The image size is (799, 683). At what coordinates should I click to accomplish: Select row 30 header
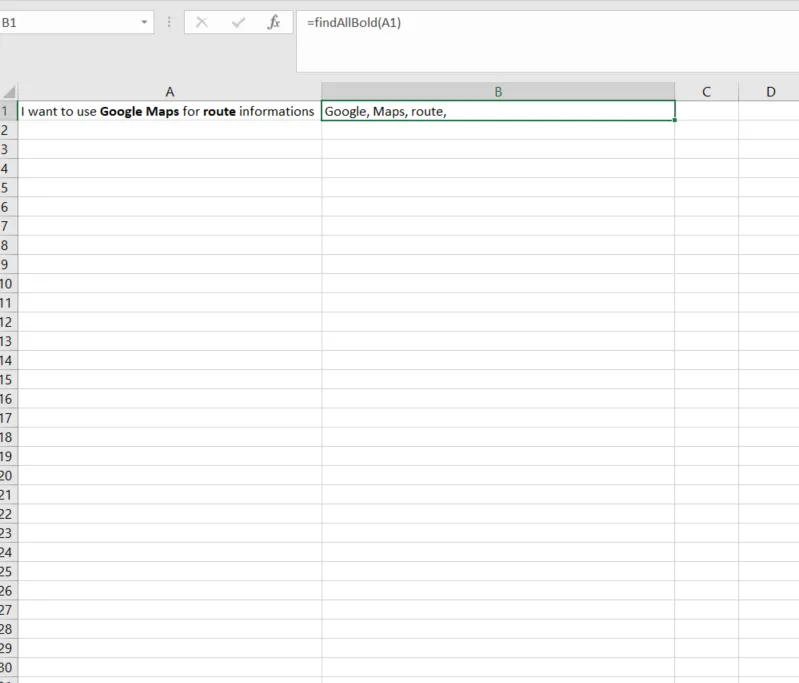tap(8, 667)
